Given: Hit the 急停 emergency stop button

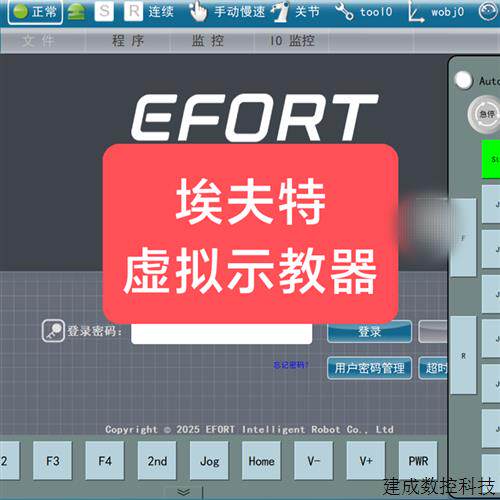Looking at the screenshot, I should pos(485,114).
